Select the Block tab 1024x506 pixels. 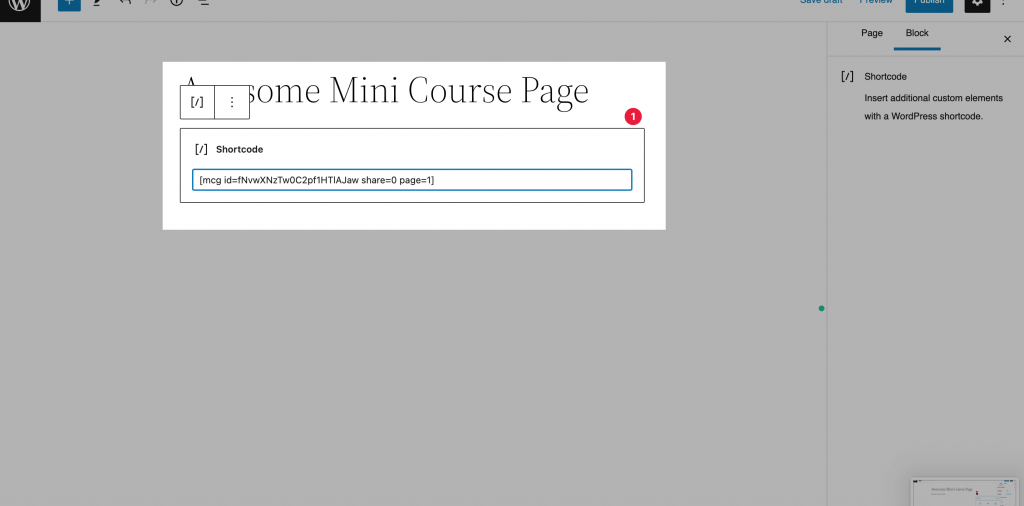tap(917, 33)
